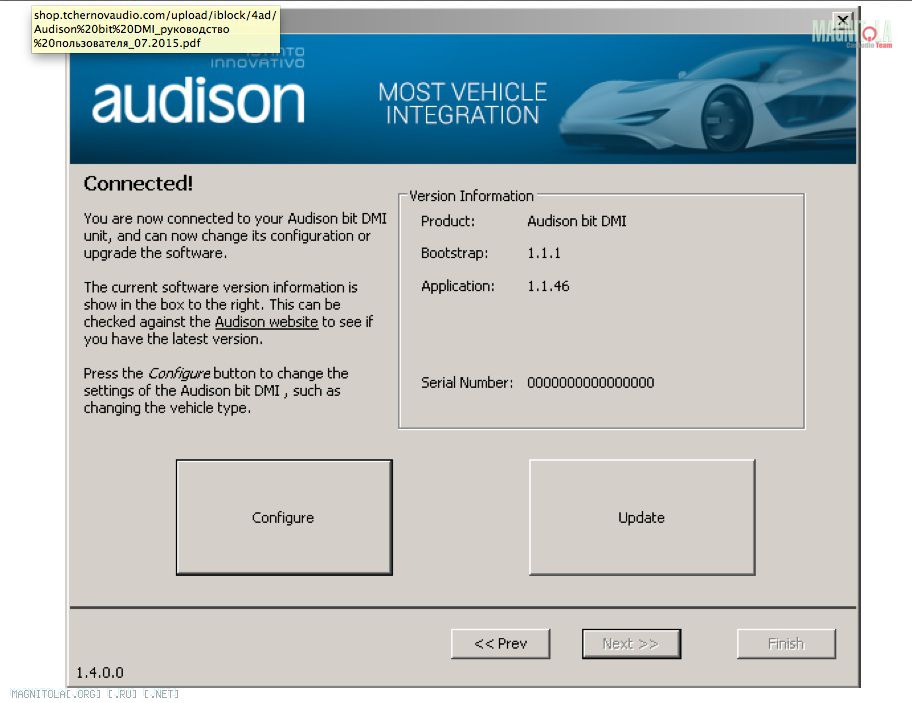
Task: Click the Serial Number: label
Action: click(466, 383)
